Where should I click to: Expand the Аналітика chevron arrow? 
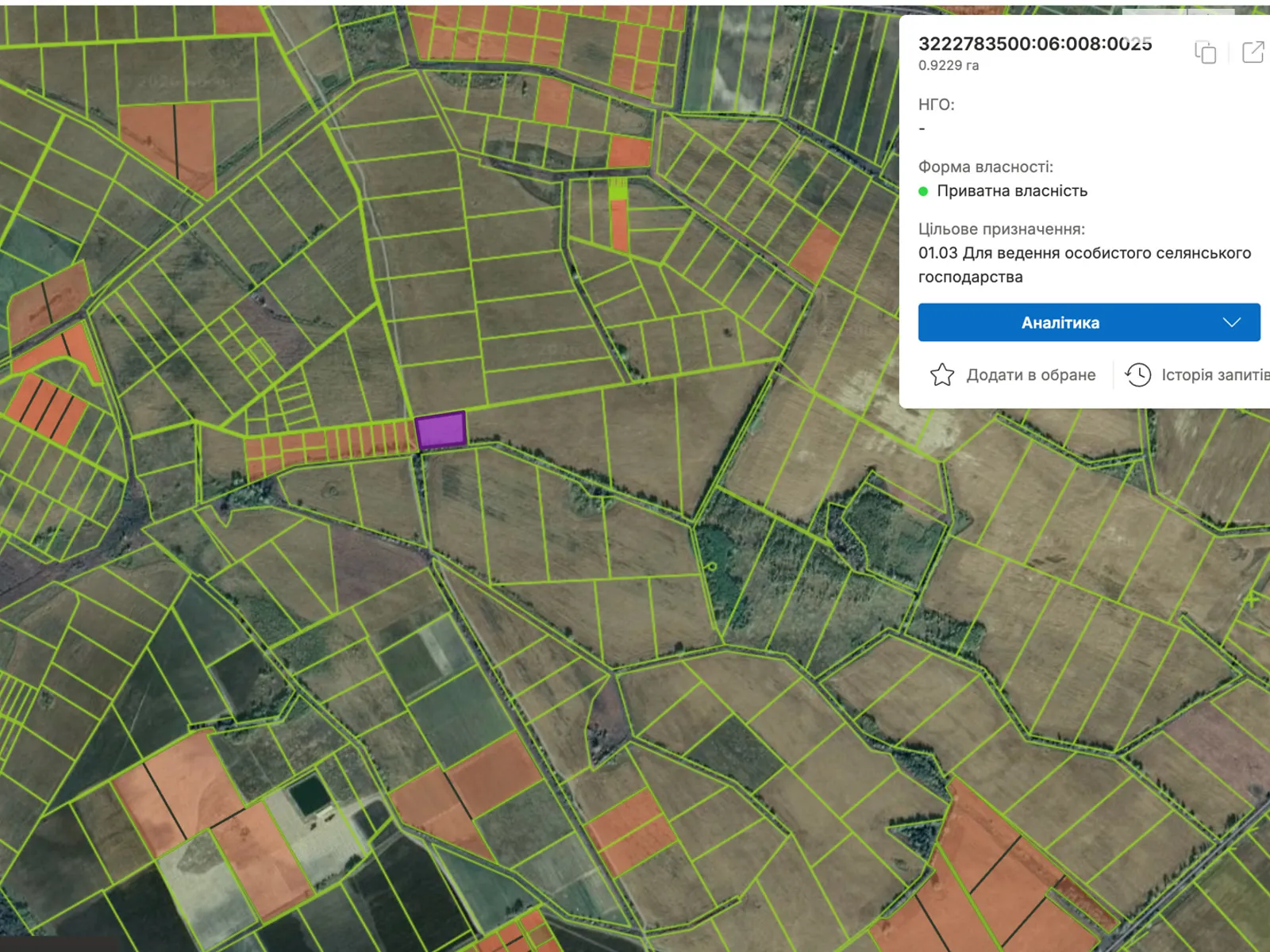[x=1231, y=322]
